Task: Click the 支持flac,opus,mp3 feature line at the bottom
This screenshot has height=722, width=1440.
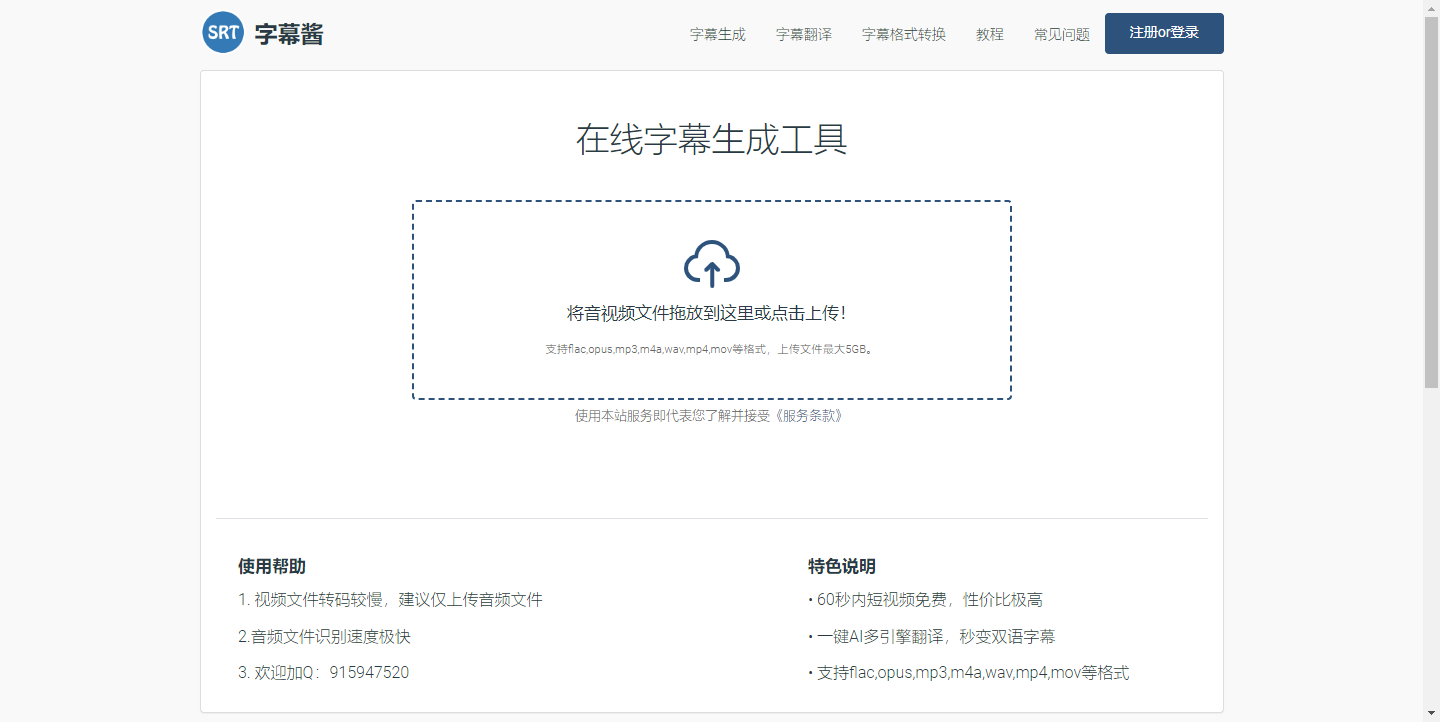Action: [968, 672]
